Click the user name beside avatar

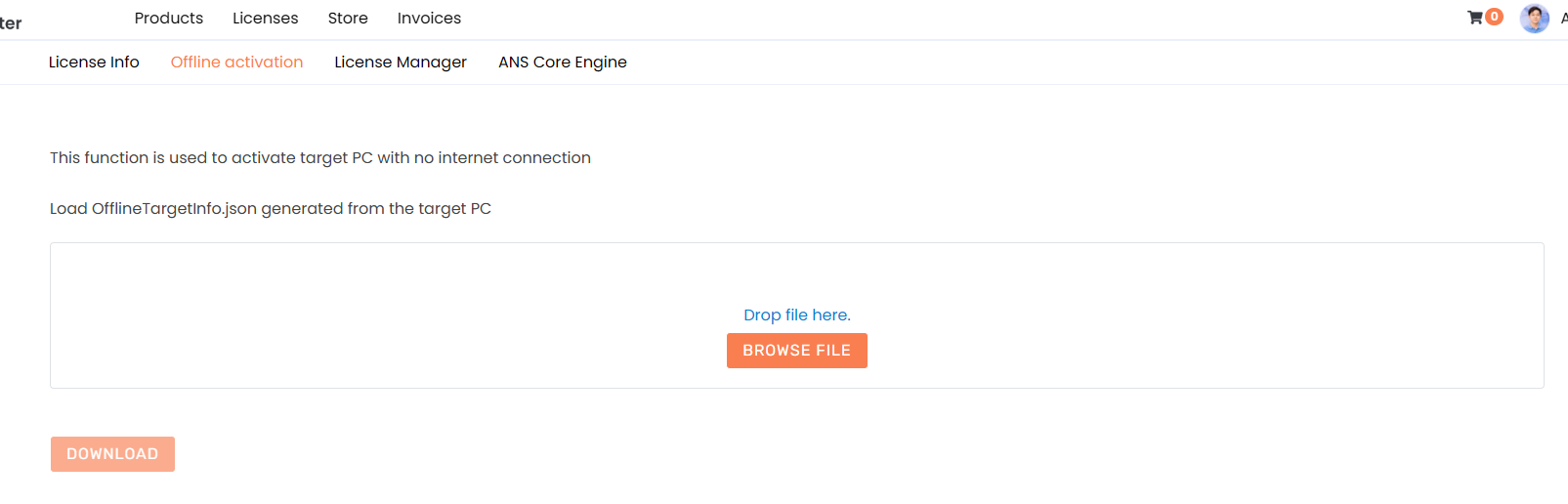pyautogui.click(x=1563, y=18)
